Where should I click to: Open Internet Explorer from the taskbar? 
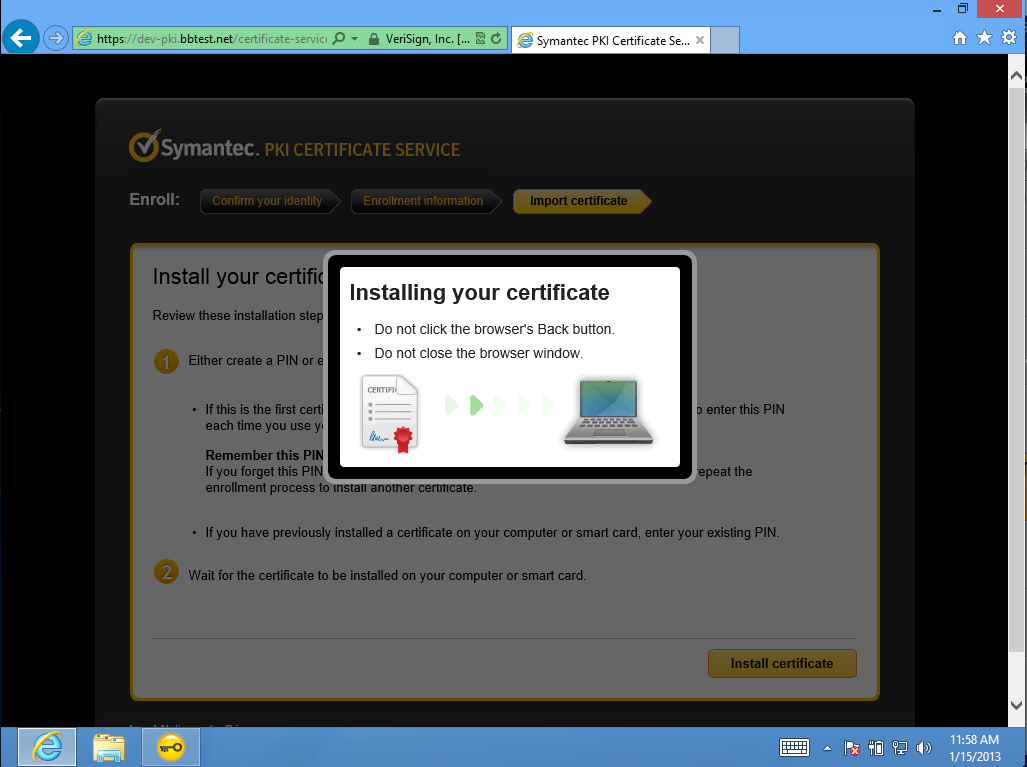click(x=47, y=747)
